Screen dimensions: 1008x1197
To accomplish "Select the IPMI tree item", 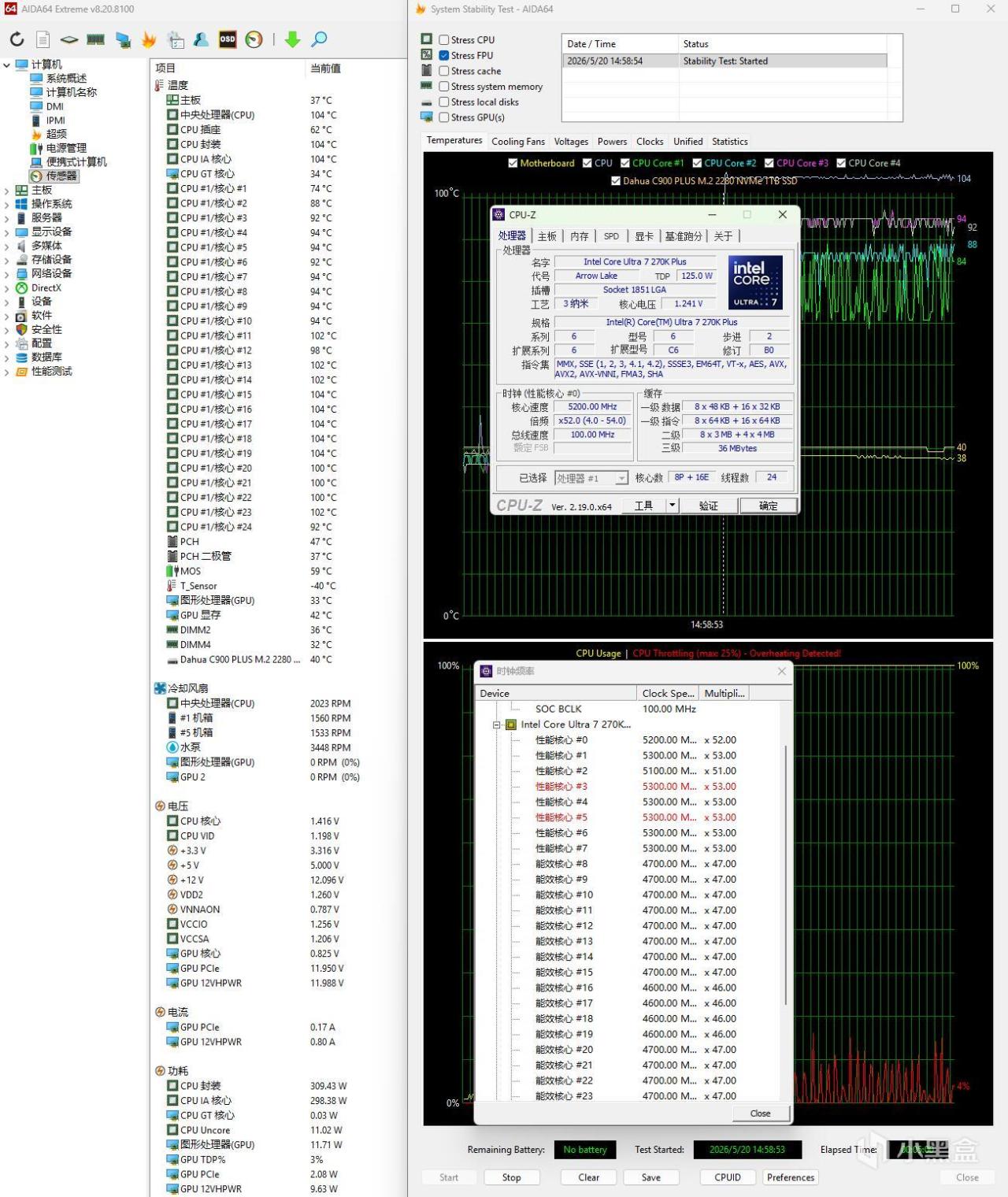I will coord(55,120).
